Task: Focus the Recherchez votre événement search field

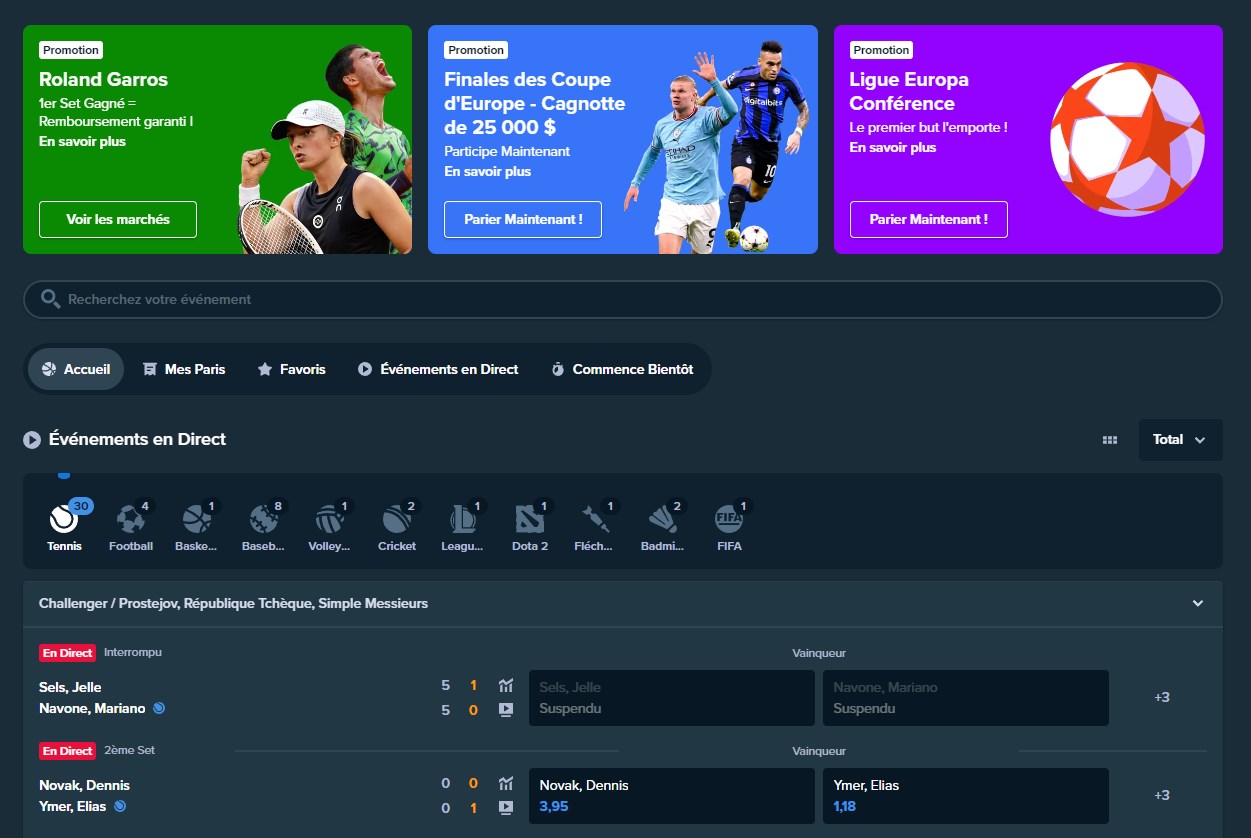Action: tap(622, 299)
